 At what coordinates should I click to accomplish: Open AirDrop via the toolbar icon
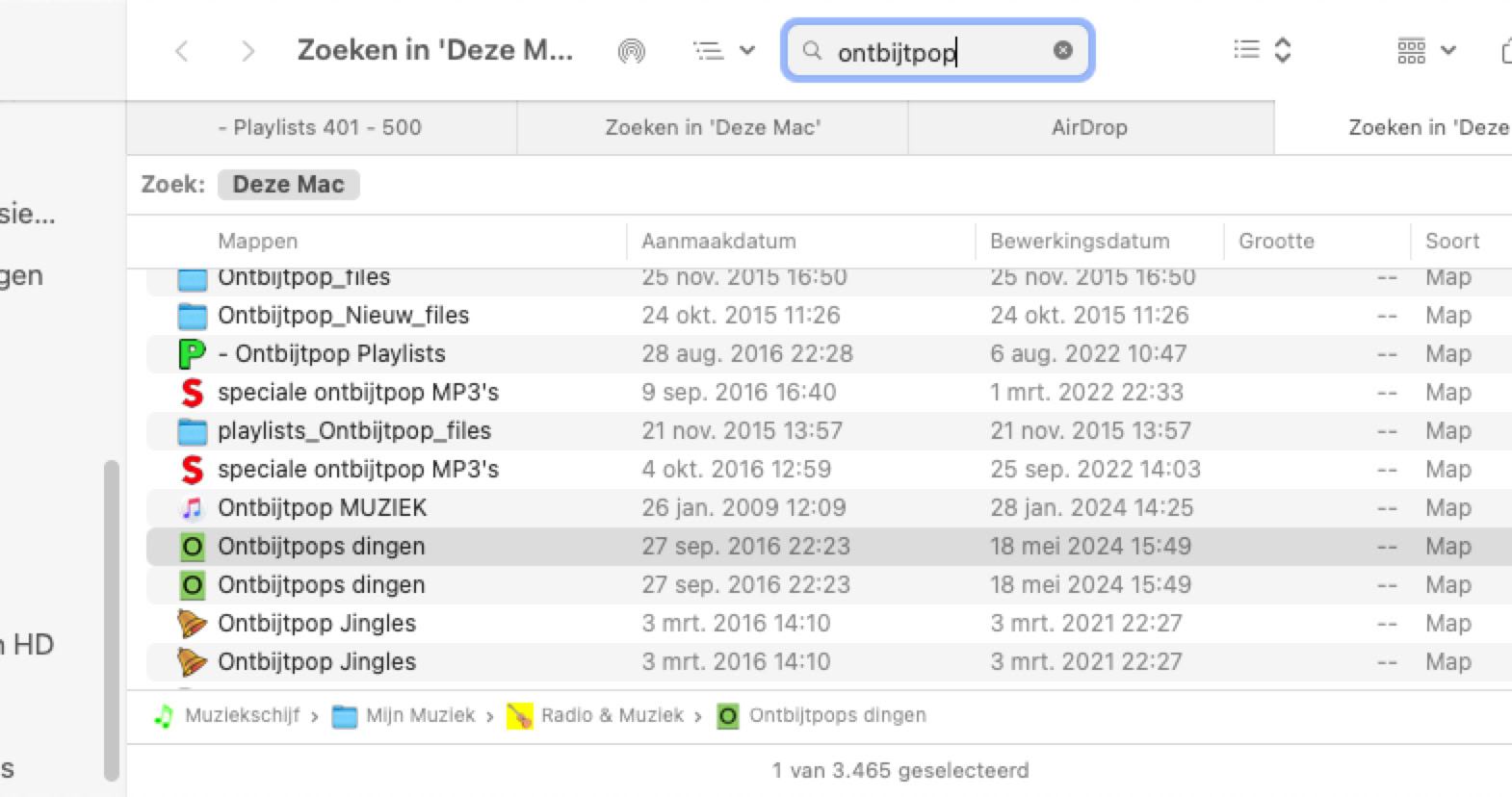click(631, 51)
